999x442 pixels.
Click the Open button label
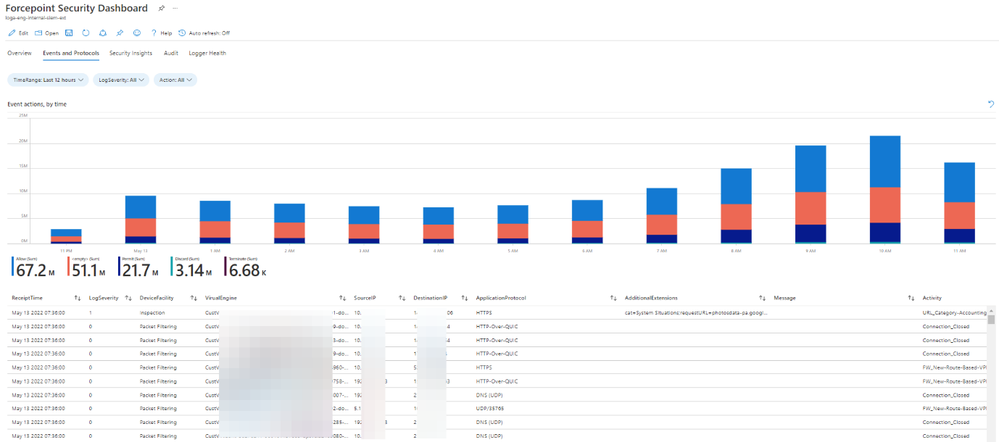tap(52, 32)
